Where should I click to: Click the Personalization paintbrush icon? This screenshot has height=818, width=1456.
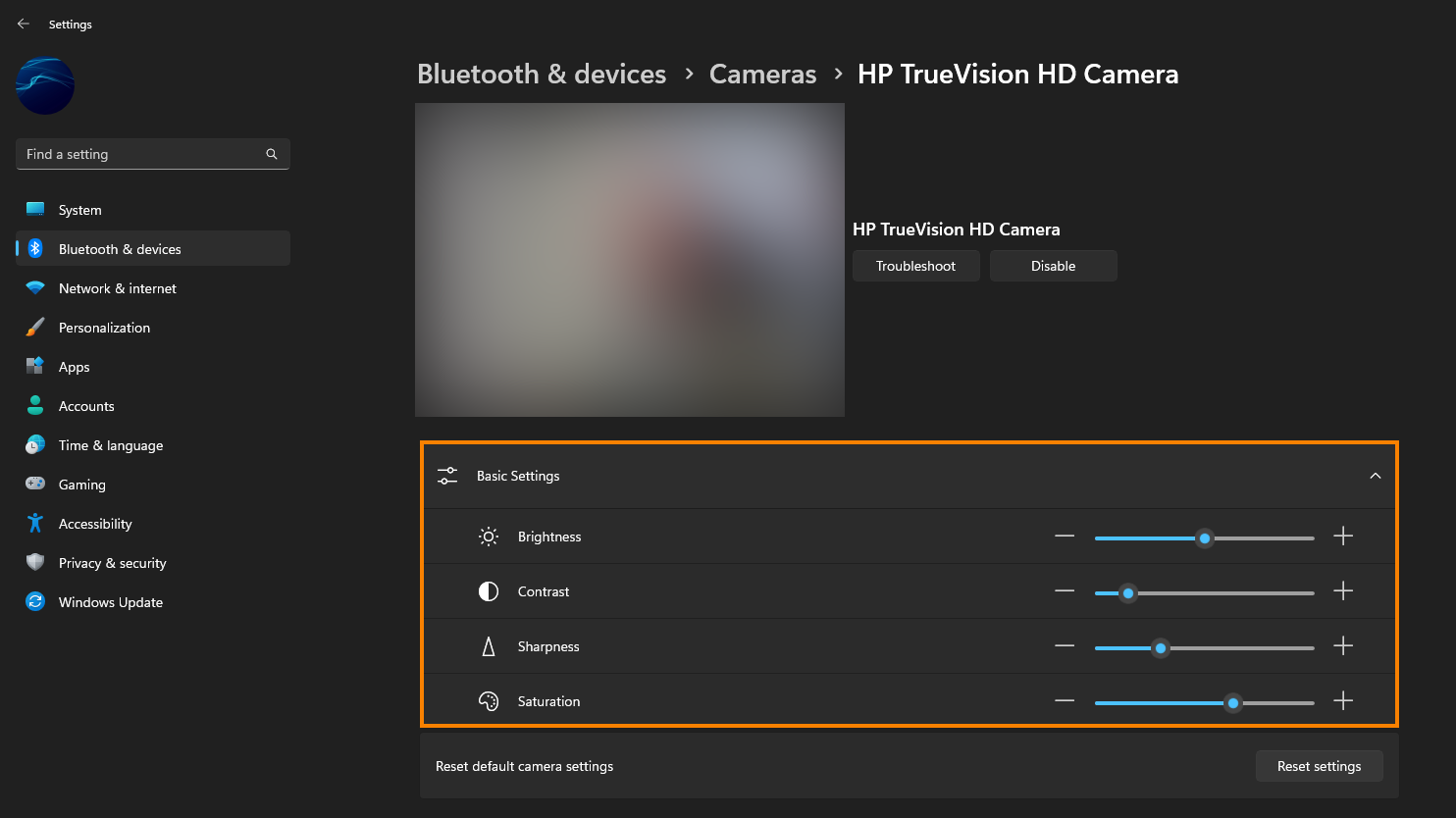35,327
